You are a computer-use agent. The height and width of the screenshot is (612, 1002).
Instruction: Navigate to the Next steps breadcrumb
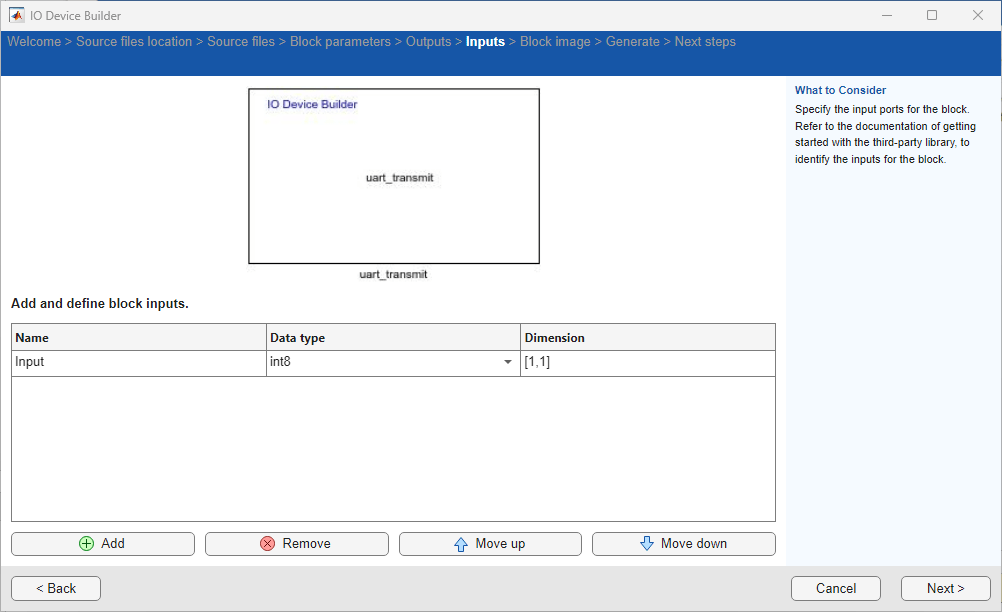point(705,41)
